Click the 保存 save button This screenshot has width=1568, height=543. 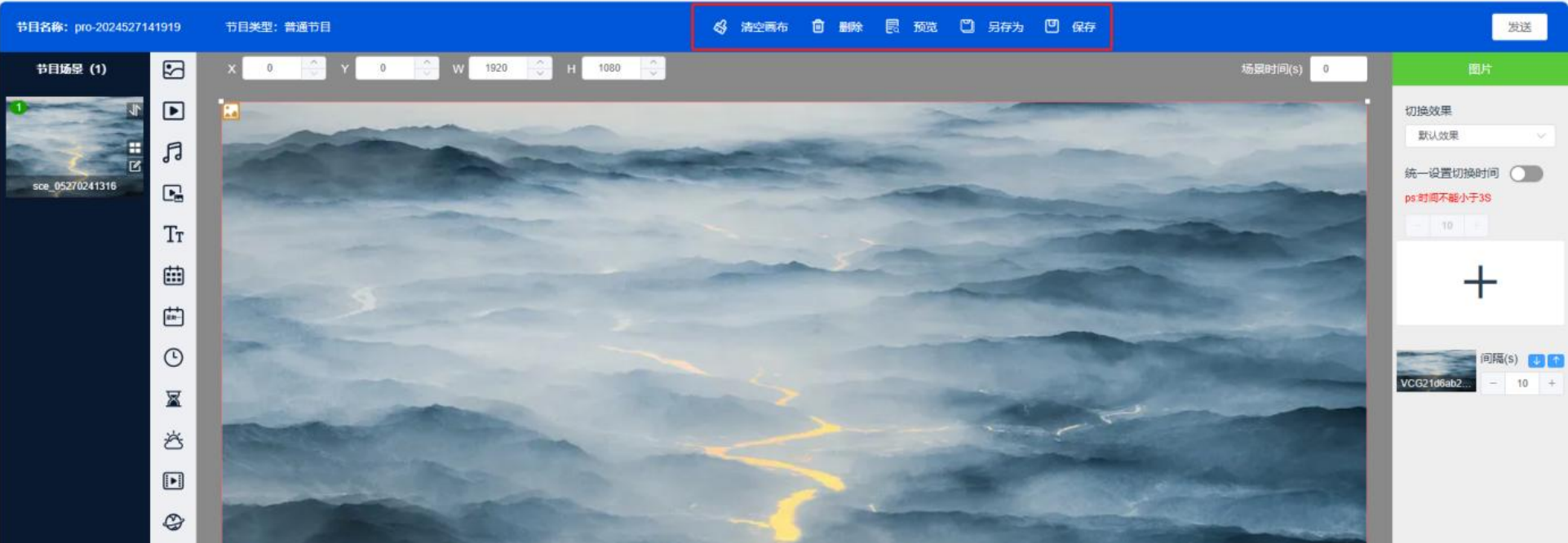[1071, 27]
